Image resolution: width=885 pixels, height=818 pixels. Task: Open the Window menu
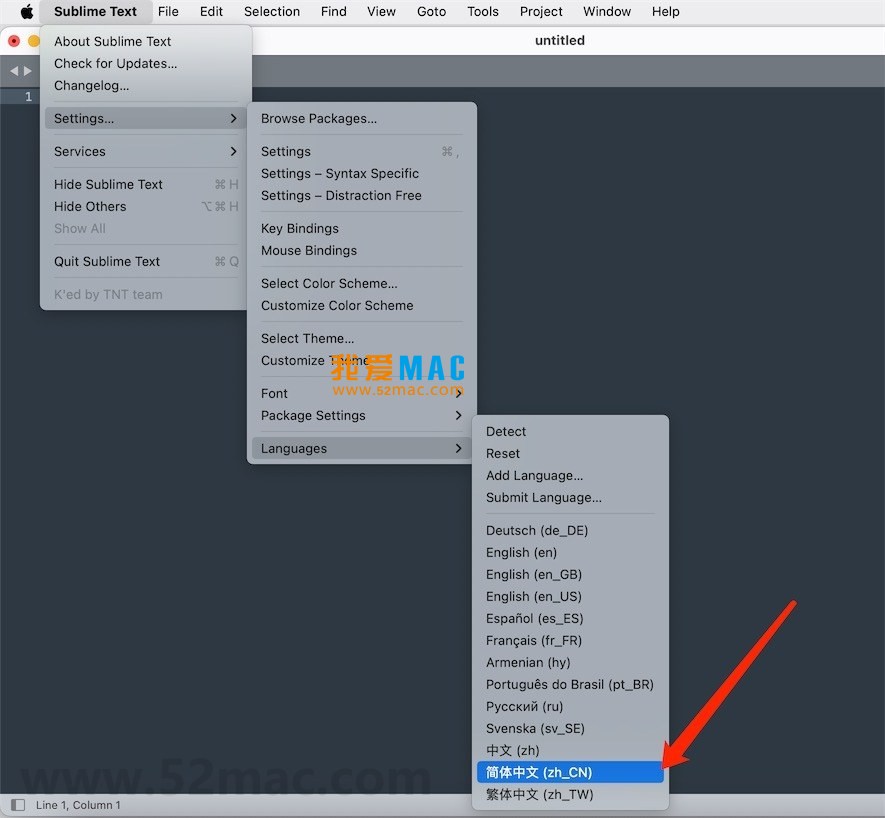607,11
